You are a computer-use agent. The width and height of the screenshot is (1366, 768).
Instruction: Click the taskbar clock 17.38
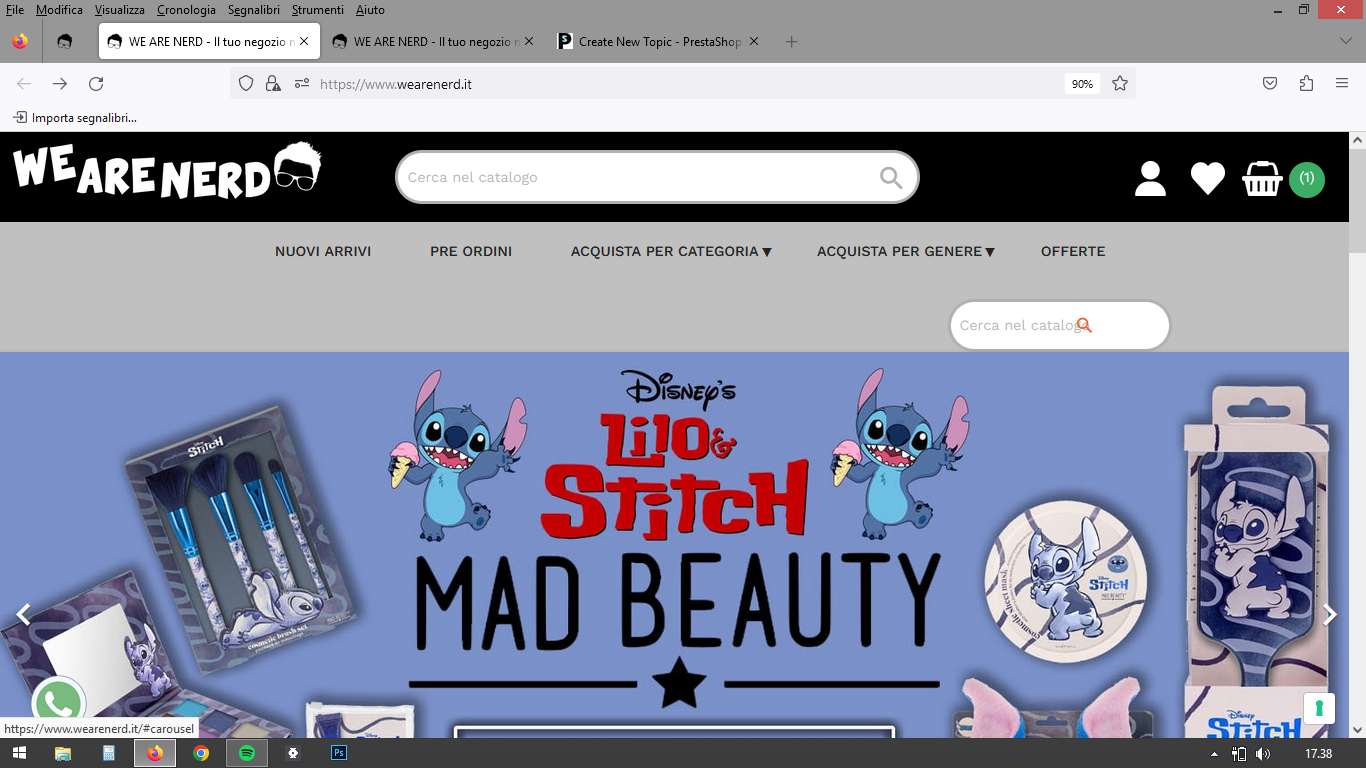tap(1318, 754)
